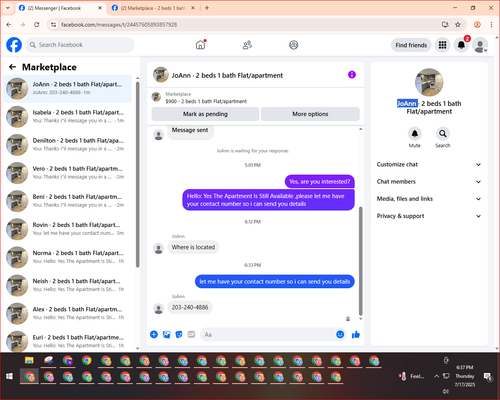Open the notifications bell in Facebook header

point(461,45)
